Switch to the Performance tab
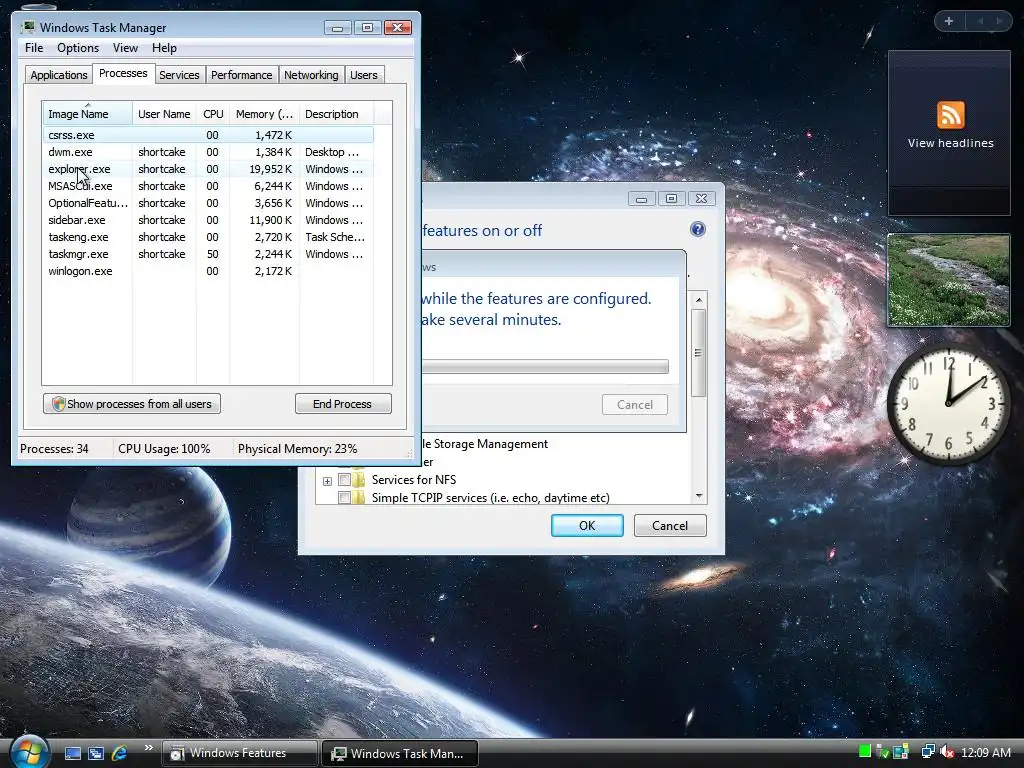 tap(241, 74)
